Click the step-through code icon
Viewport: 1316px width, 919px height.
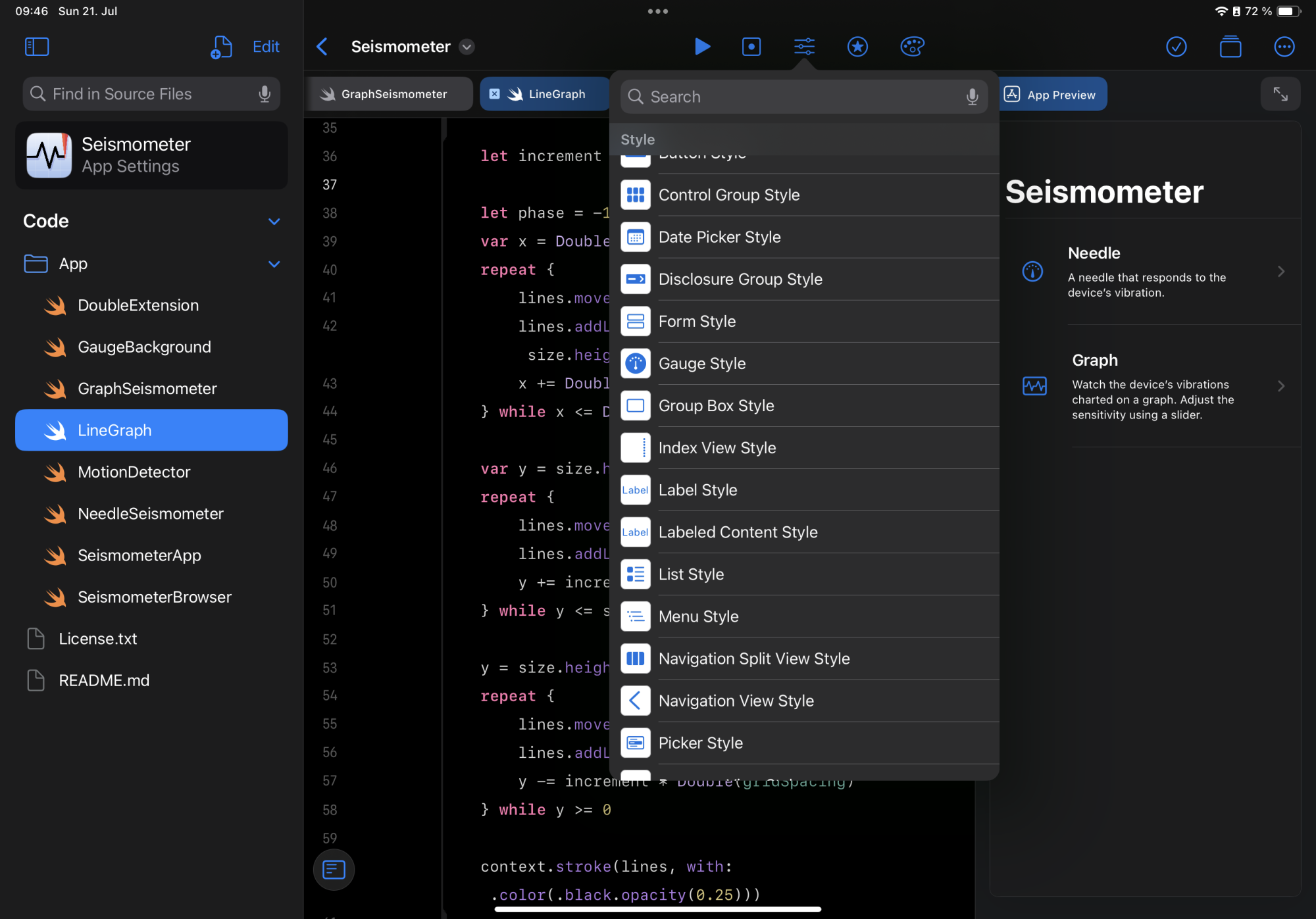pos(751,47)
